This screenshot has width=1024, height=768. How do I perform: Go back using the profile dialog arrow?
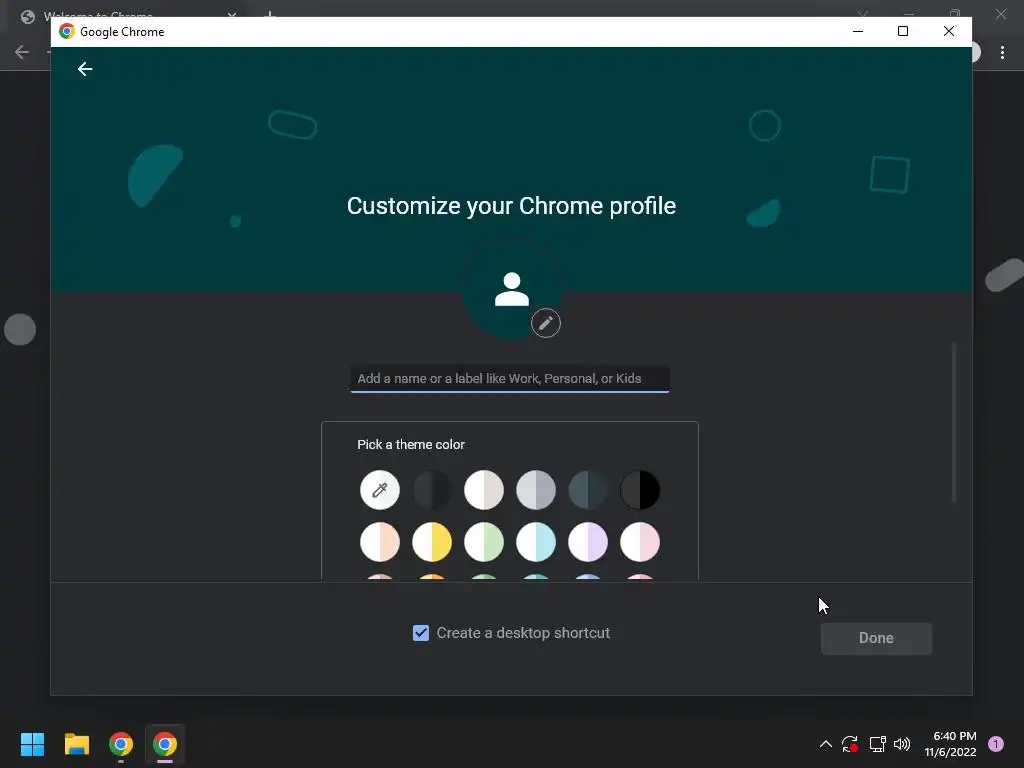(x=85, y=69)
